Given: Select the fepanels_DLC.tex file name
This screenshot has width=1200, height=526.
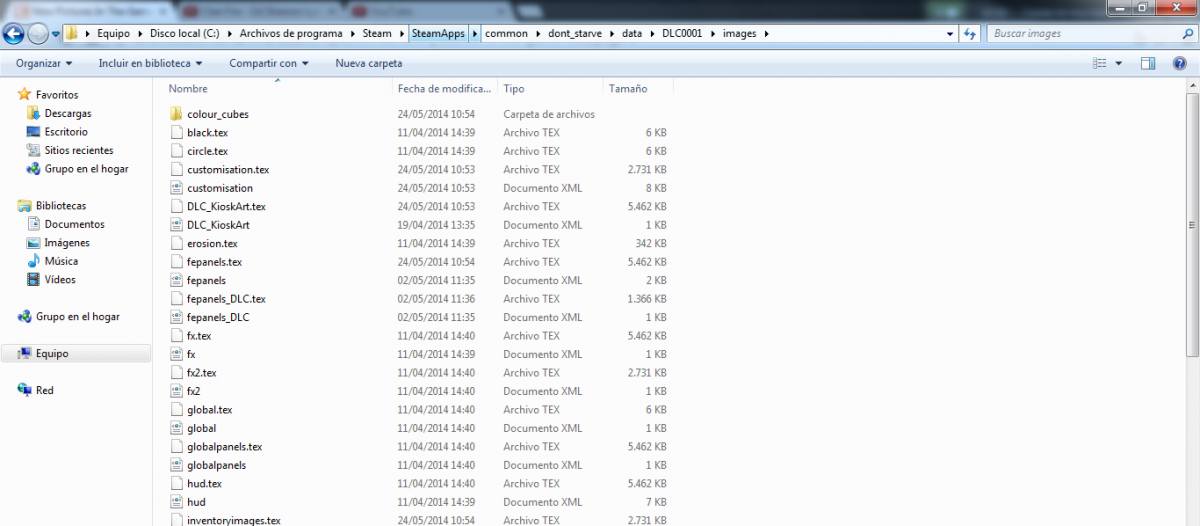Looking at the screenshot, I should (226, 299).
